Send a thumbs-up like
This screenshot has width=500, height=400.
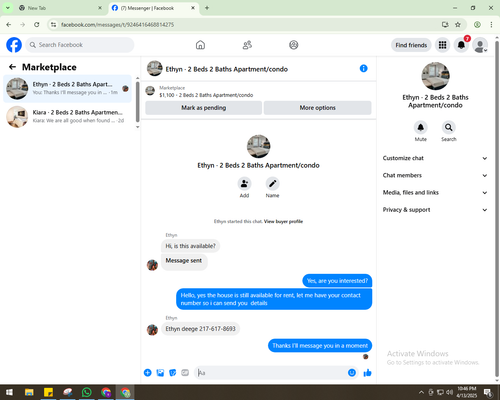click(x=367, y=373)
